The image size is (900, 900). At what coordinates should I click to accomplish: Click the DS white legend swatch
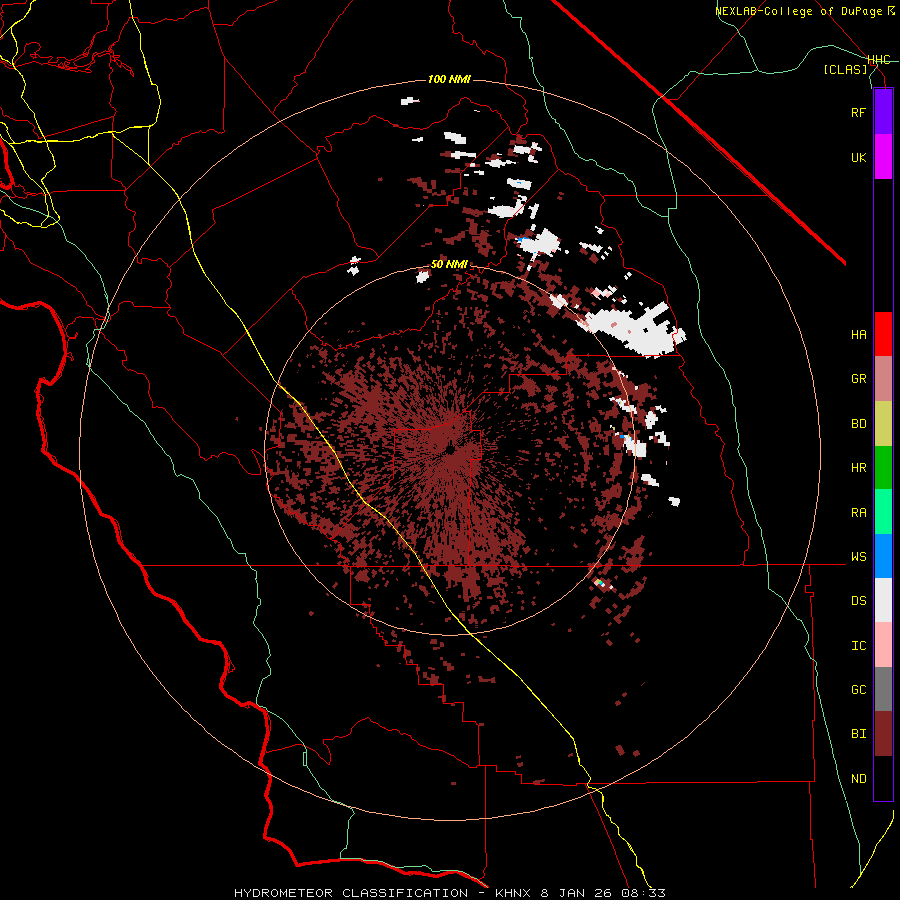[x=883, y=600]
